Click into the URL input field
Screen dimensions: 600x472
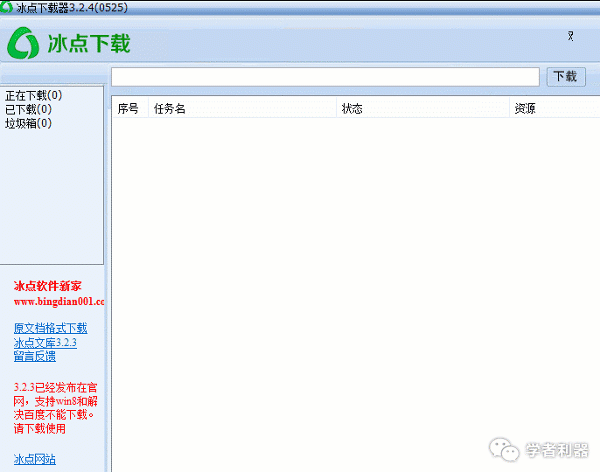pyautogui.click(x=325, y=77)
